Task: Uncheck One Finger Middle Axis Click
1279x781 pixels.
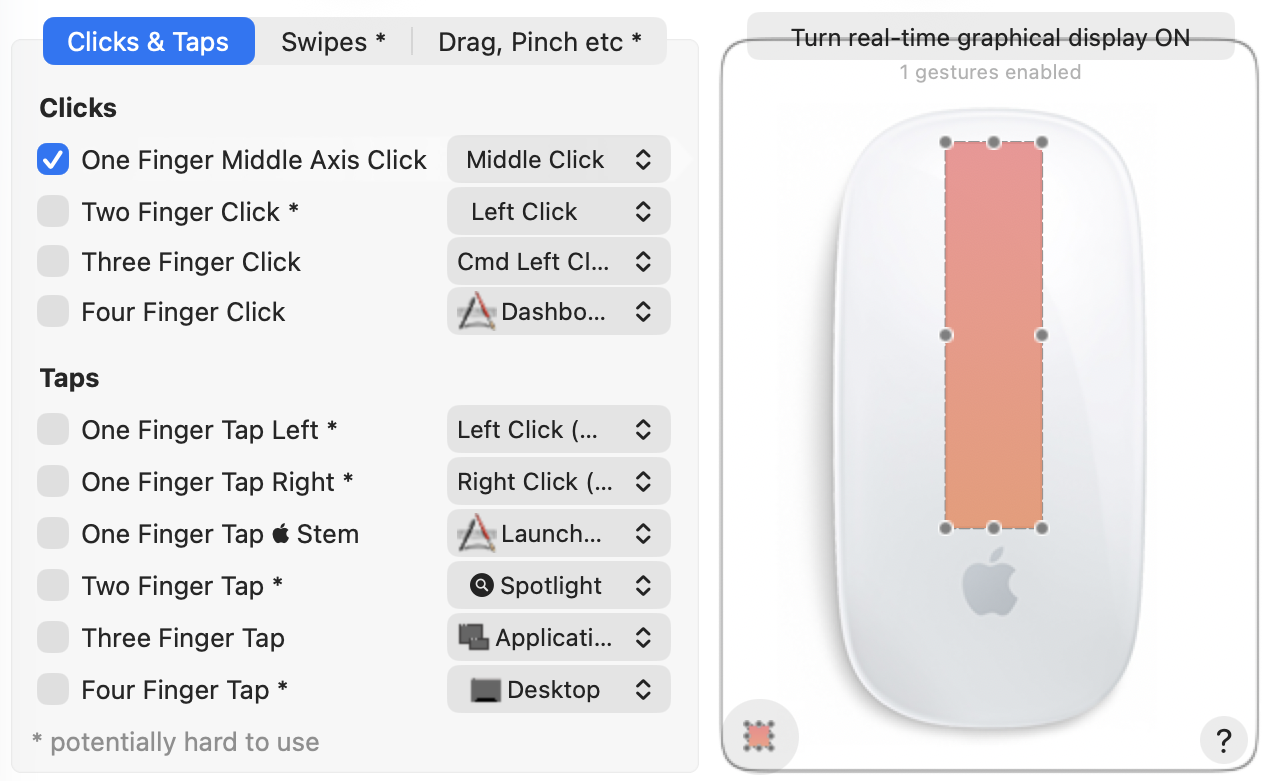Action: (x=52, y=158)
